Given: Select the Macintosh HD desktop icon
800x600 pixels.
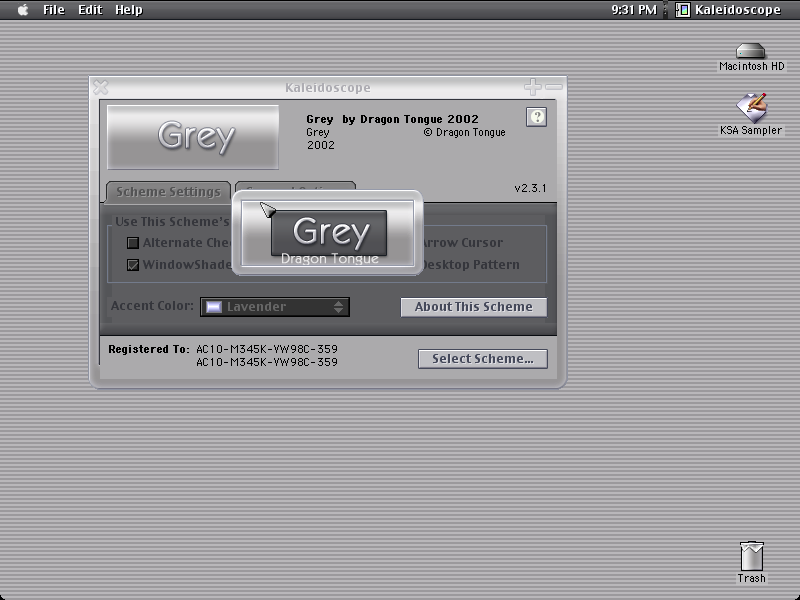Looking at the screenshot, I should (751, 57).
